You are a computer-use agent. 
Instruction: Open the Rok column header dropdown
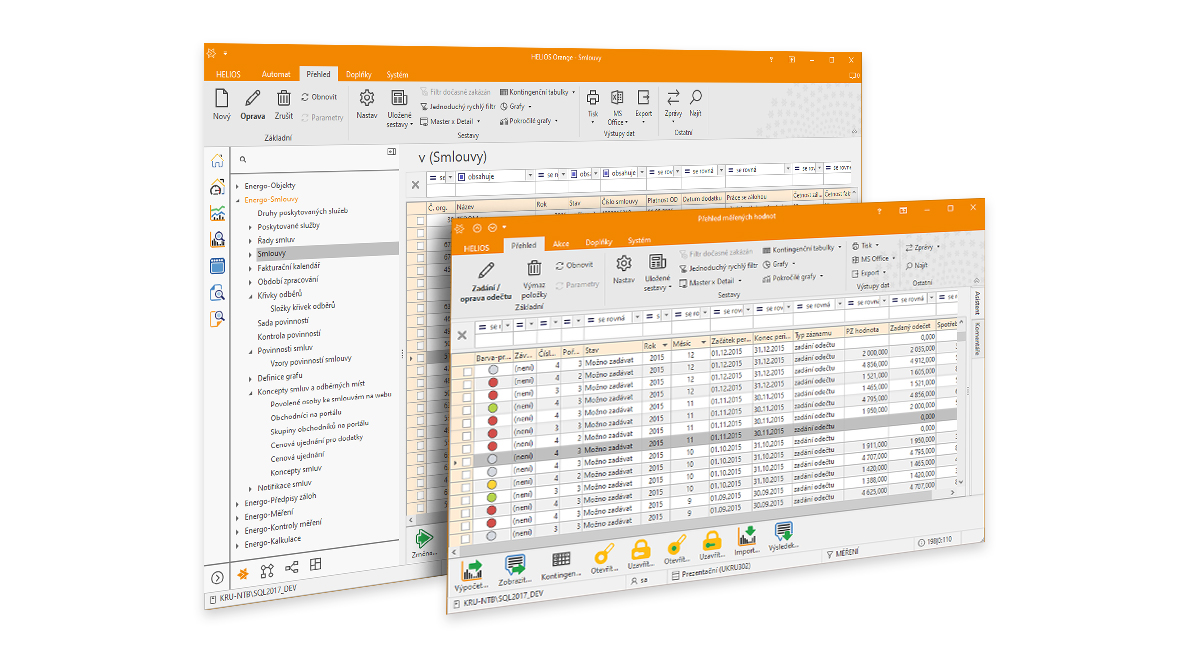click(666, 345)
